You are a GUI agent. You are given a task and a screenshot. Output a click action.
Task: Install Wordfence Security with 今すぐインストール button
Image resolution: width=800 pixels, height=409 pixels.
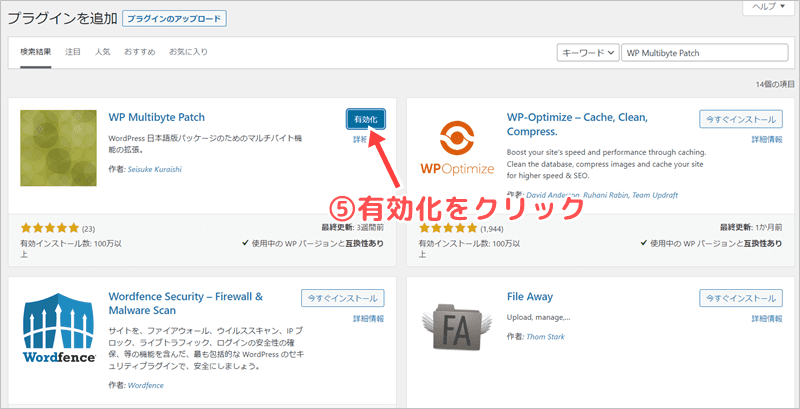pos(342,298)
